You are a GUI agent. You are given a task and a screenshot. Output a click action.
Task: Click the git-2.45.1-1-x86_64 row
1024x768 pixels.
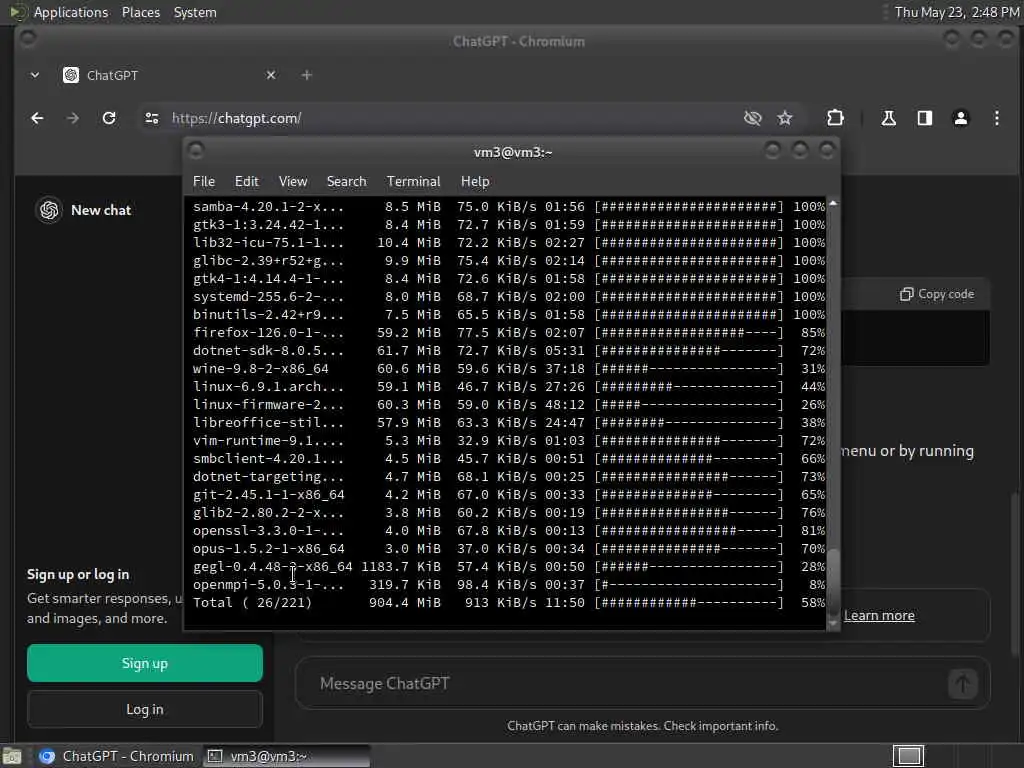point(509,494)
